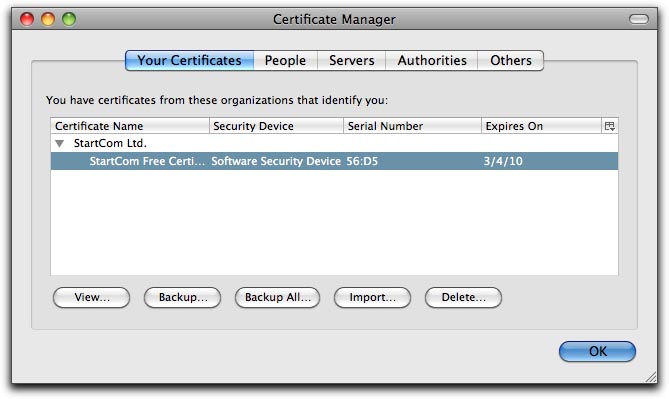Select the Others tab

[511, 60]
